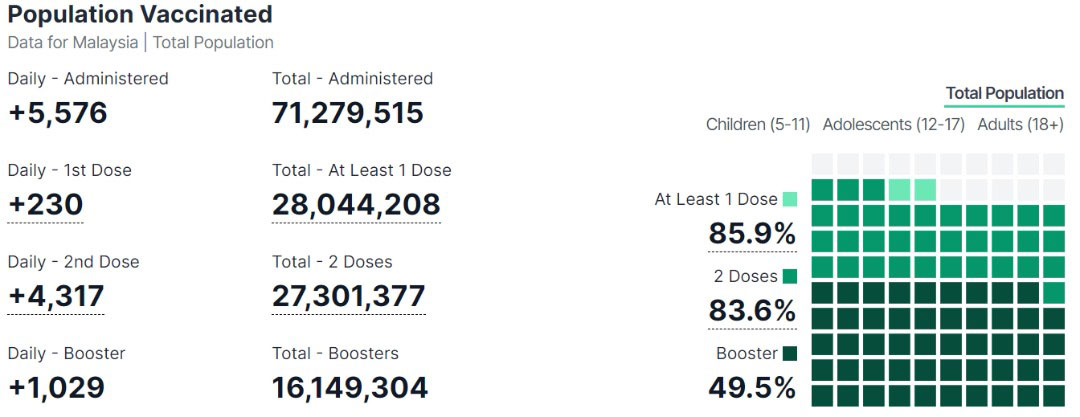Click the Daily Booster +1,029 value

[x=56, y=388]
